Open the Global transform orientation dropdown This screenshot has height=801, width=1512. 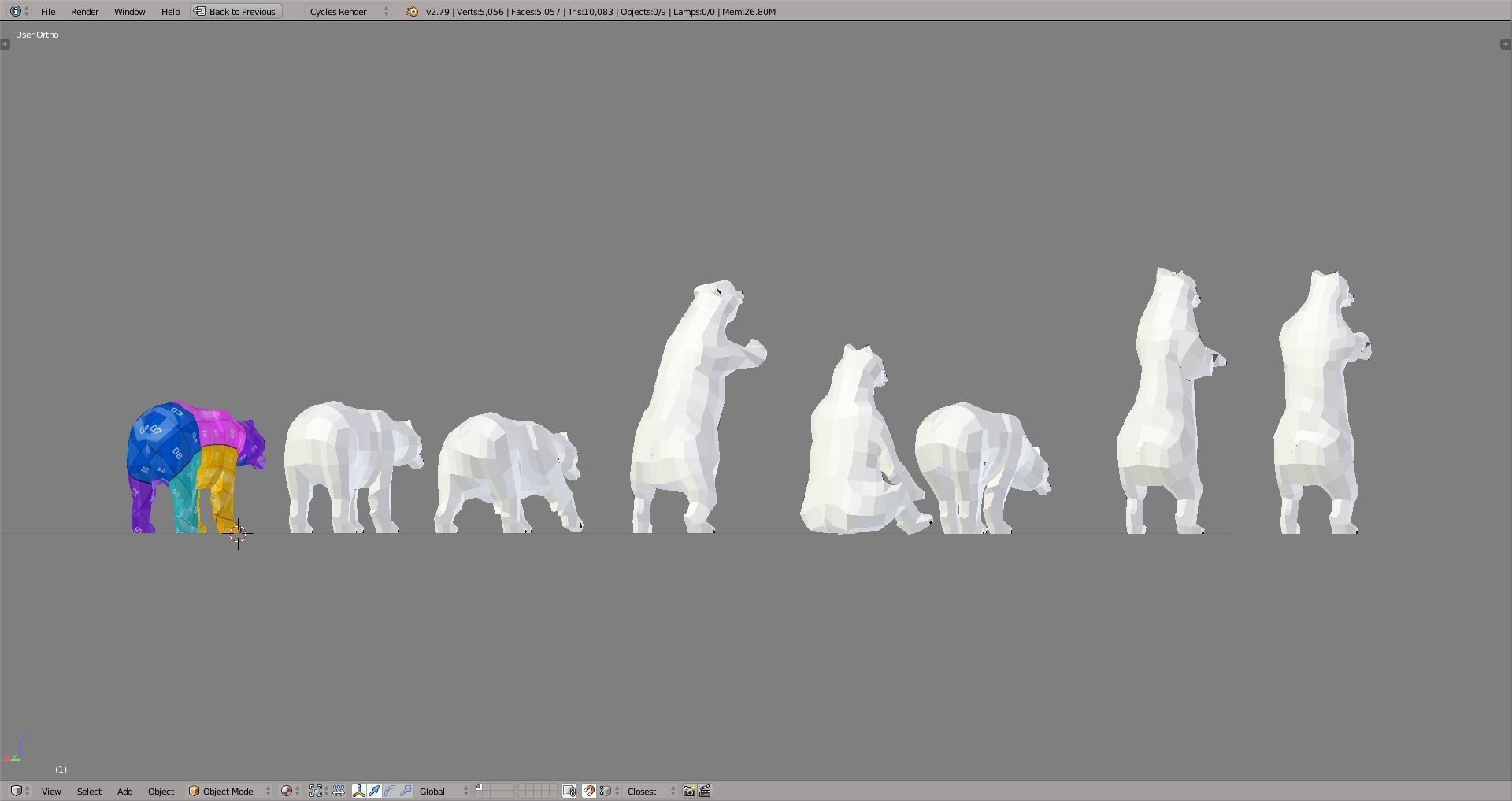coord(443,791)
